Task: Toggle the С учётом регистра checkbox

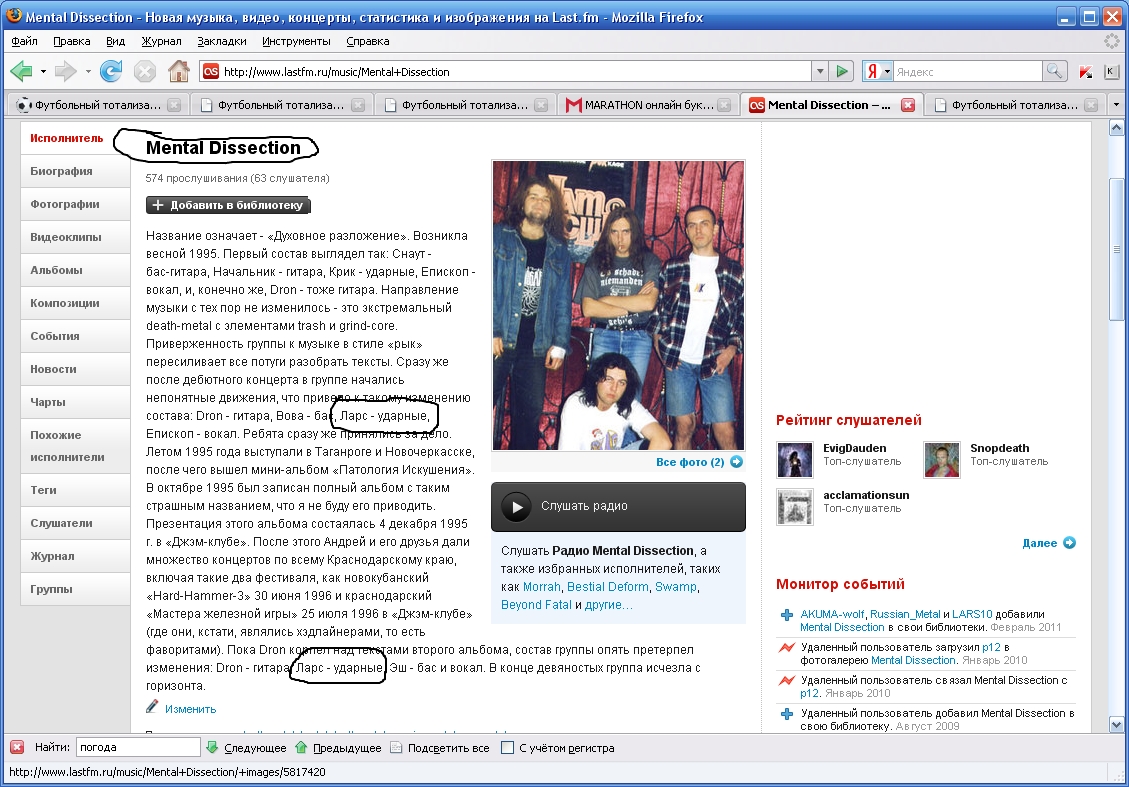Action: [507, 747]
